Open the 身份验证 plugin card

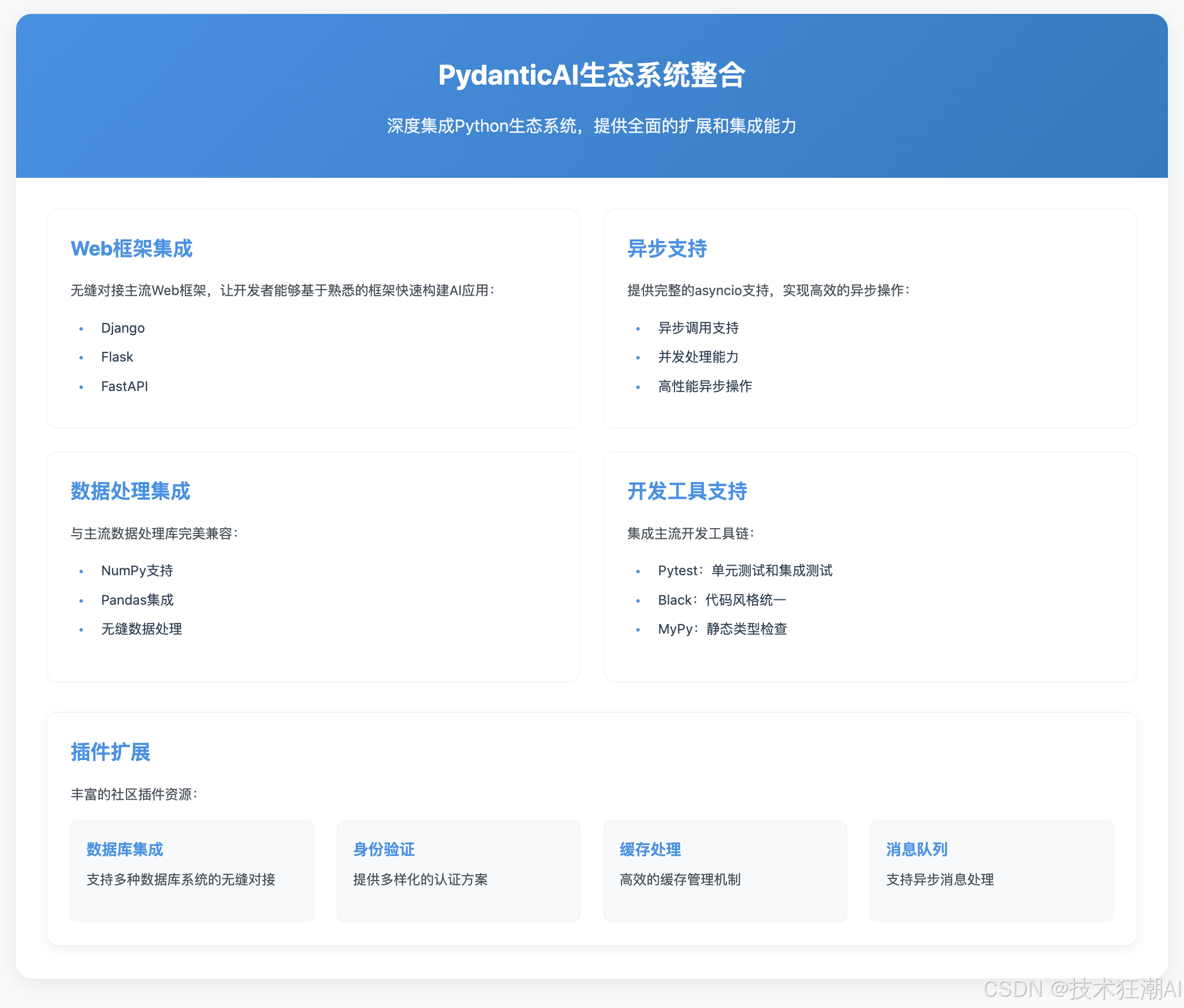click(x=458, y=870)
